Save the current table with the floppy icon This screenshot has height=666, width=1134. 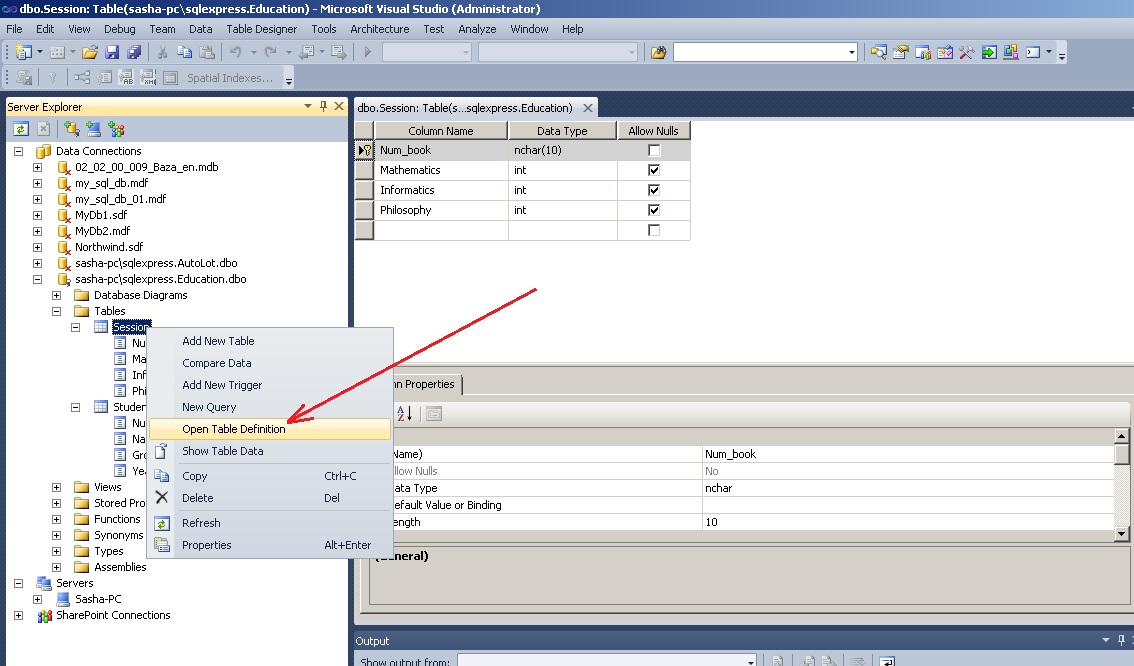112,52
